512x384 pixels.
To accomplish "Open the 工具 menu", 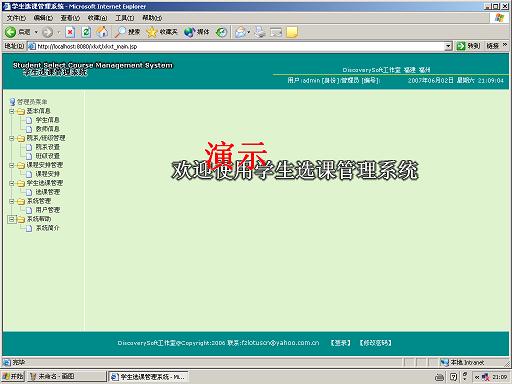I will click(x=125, y=18).
